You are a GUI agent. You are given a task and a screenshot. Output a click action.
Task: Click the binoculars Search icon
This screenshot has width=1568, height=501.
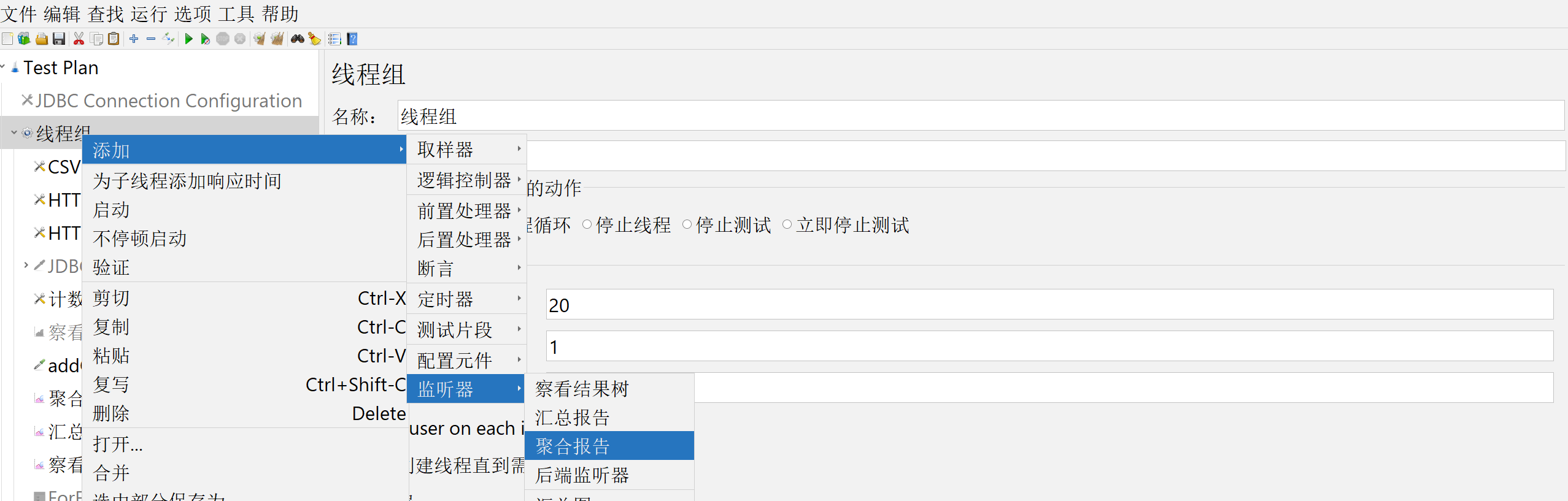click(x=298, y=39)
